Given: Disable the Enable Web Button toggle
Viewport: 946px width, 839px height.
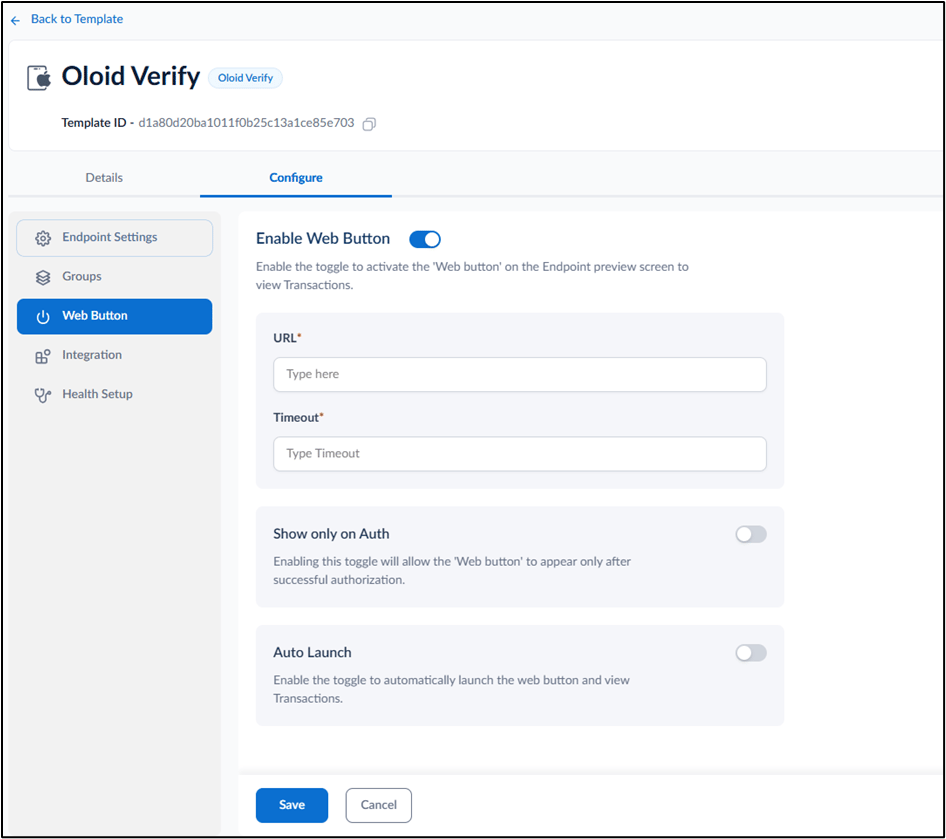Looking at the screenshot, I should 425,239.
